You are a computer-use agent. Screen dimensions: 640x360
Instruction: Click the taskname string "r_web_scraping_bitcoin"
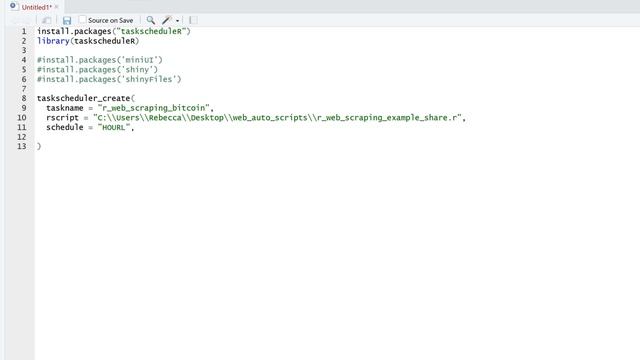coord(154,108)
